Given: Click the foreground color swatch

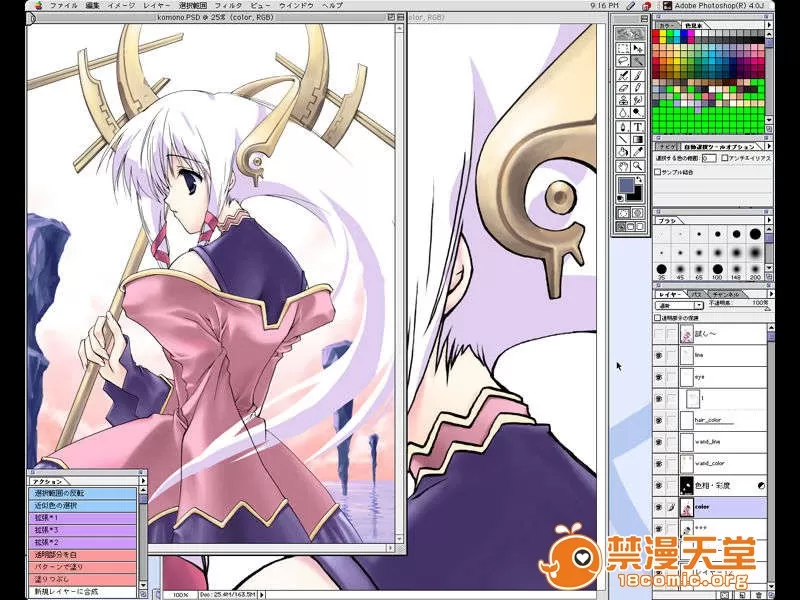Looking at the screenshot, I should [x=626, y=186].
